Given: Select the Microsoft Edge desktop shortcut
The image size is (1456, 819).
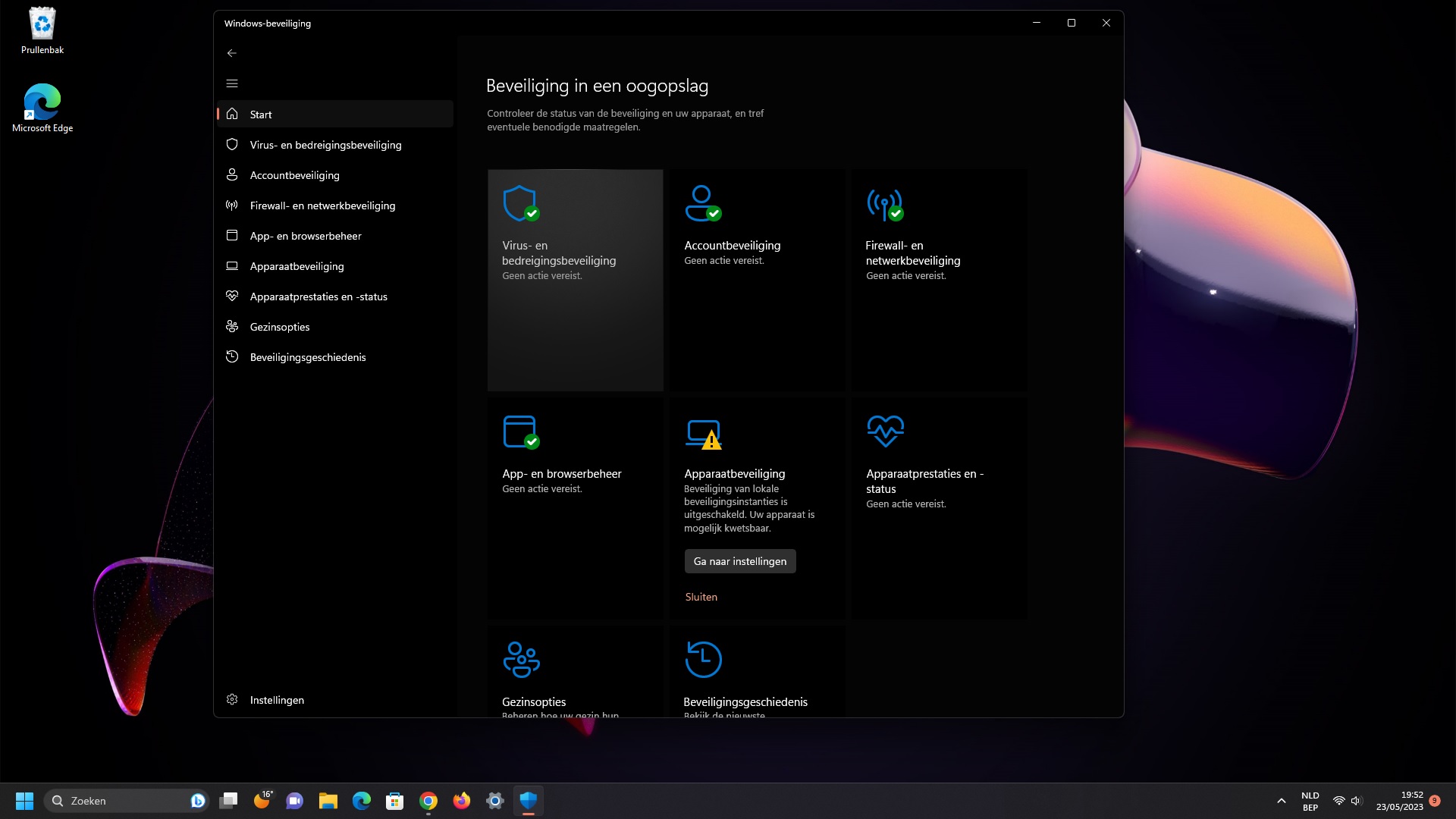Looking at the screenshot, I should (42, 108).
